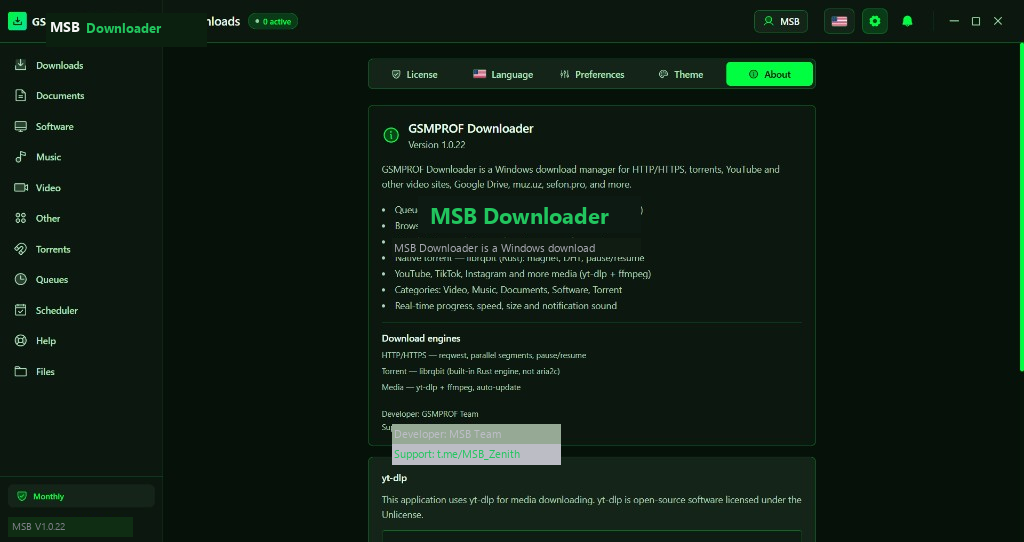Click the Monthly license badge

click(x=81, y=496)
